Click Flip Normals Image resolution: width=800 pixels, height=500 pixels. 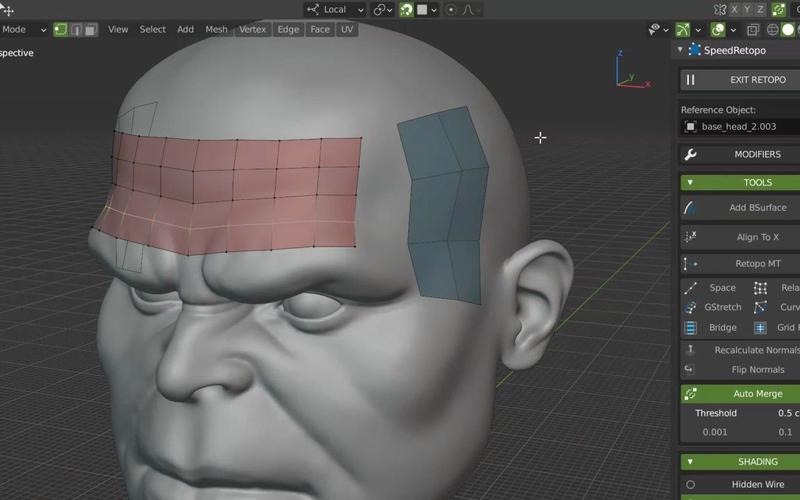[740, 369]
